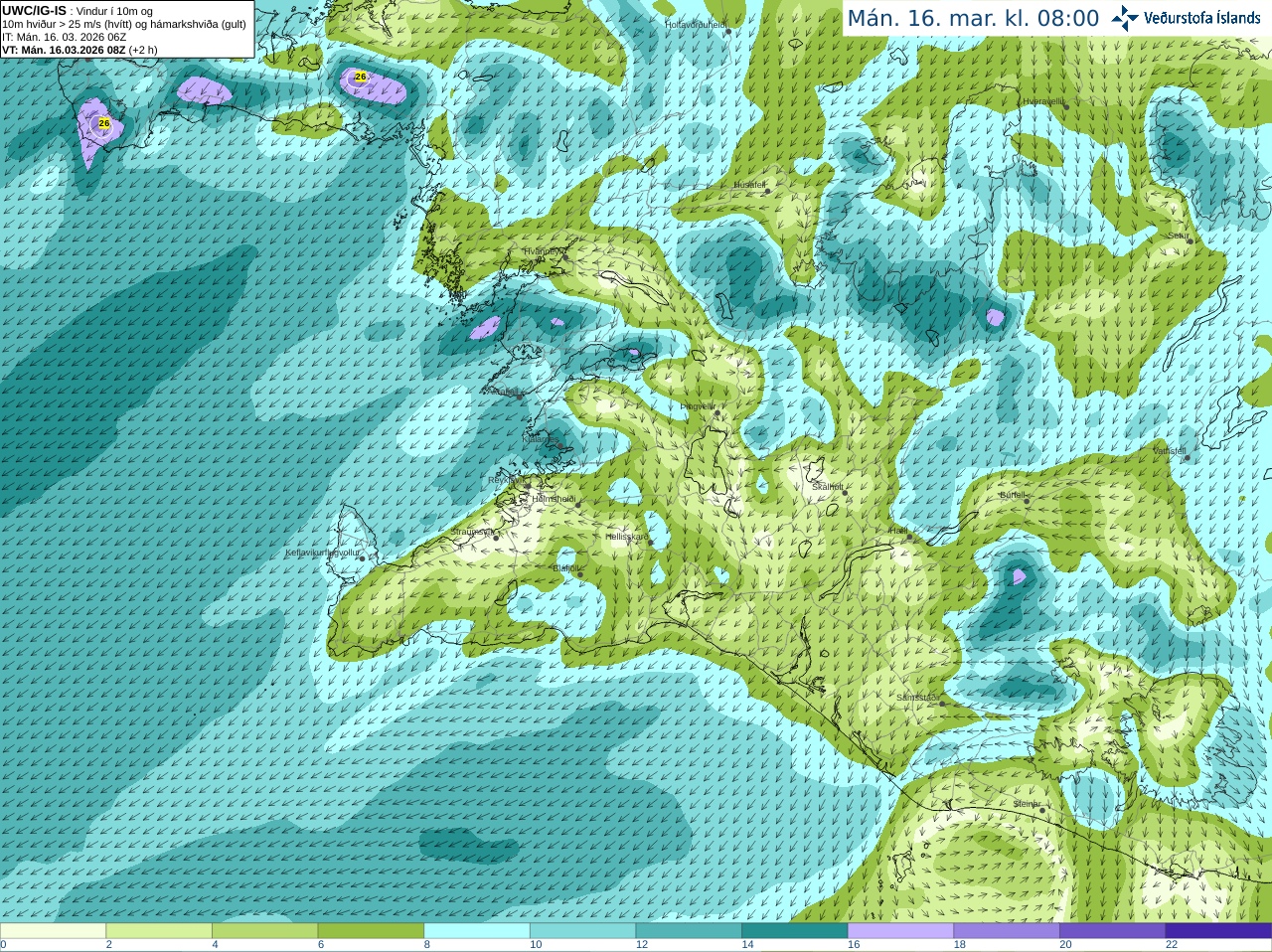Click the yellow 26 marker in the teardrop-shaped purple area

[x=104, y=123]
